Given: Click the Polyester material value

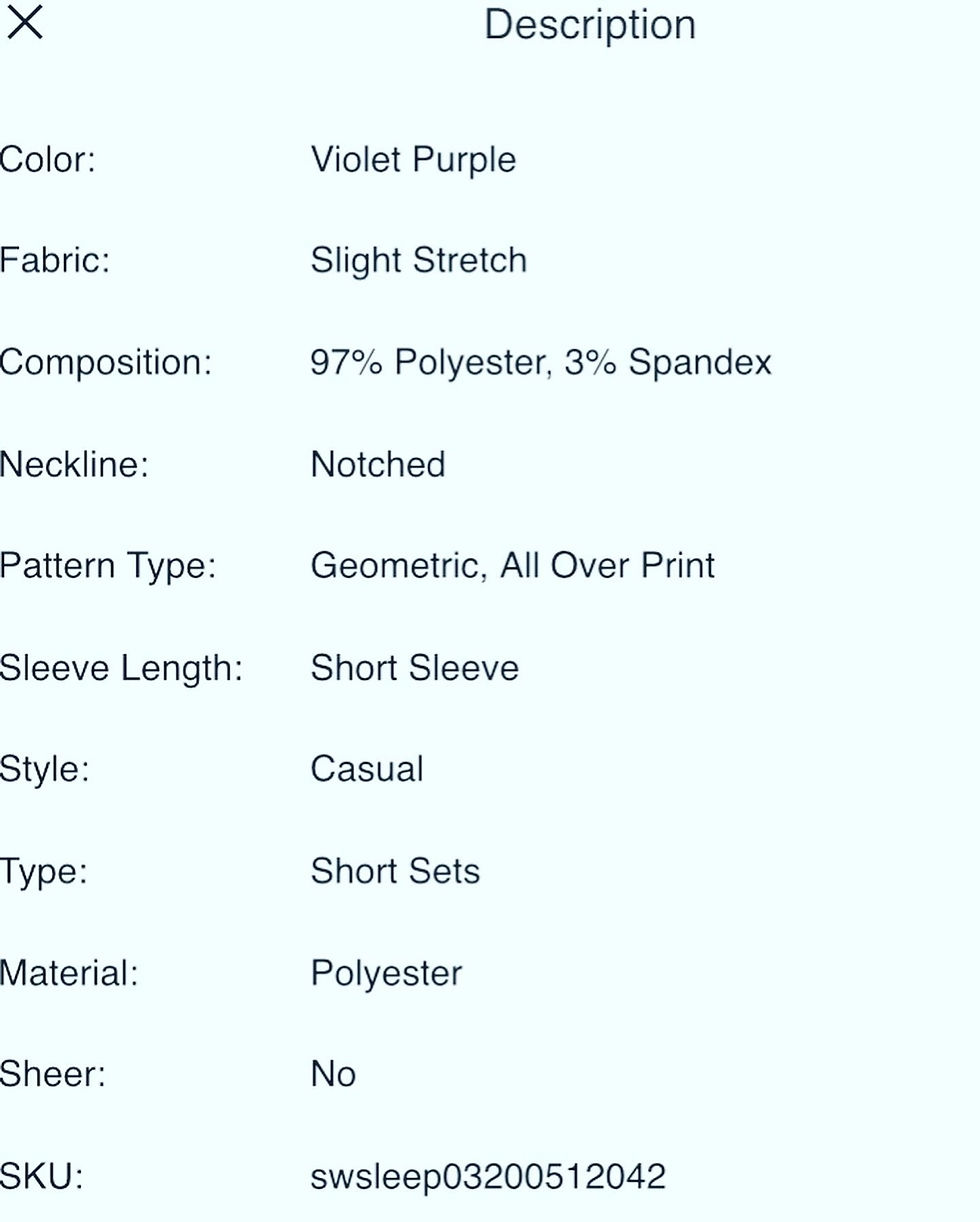Looking at the screenshot, I should pos(386,973).
